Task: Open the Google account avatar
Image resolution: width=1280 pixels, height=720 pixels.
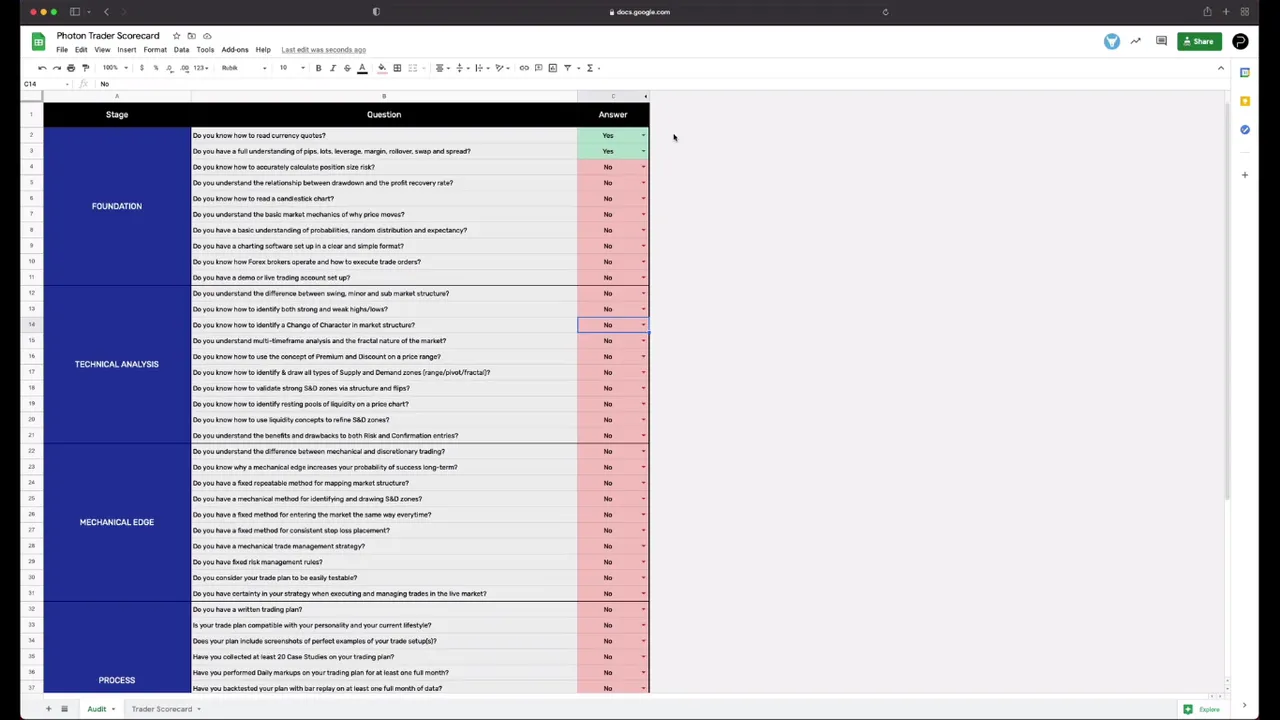Action: (x=1240, y=42)
